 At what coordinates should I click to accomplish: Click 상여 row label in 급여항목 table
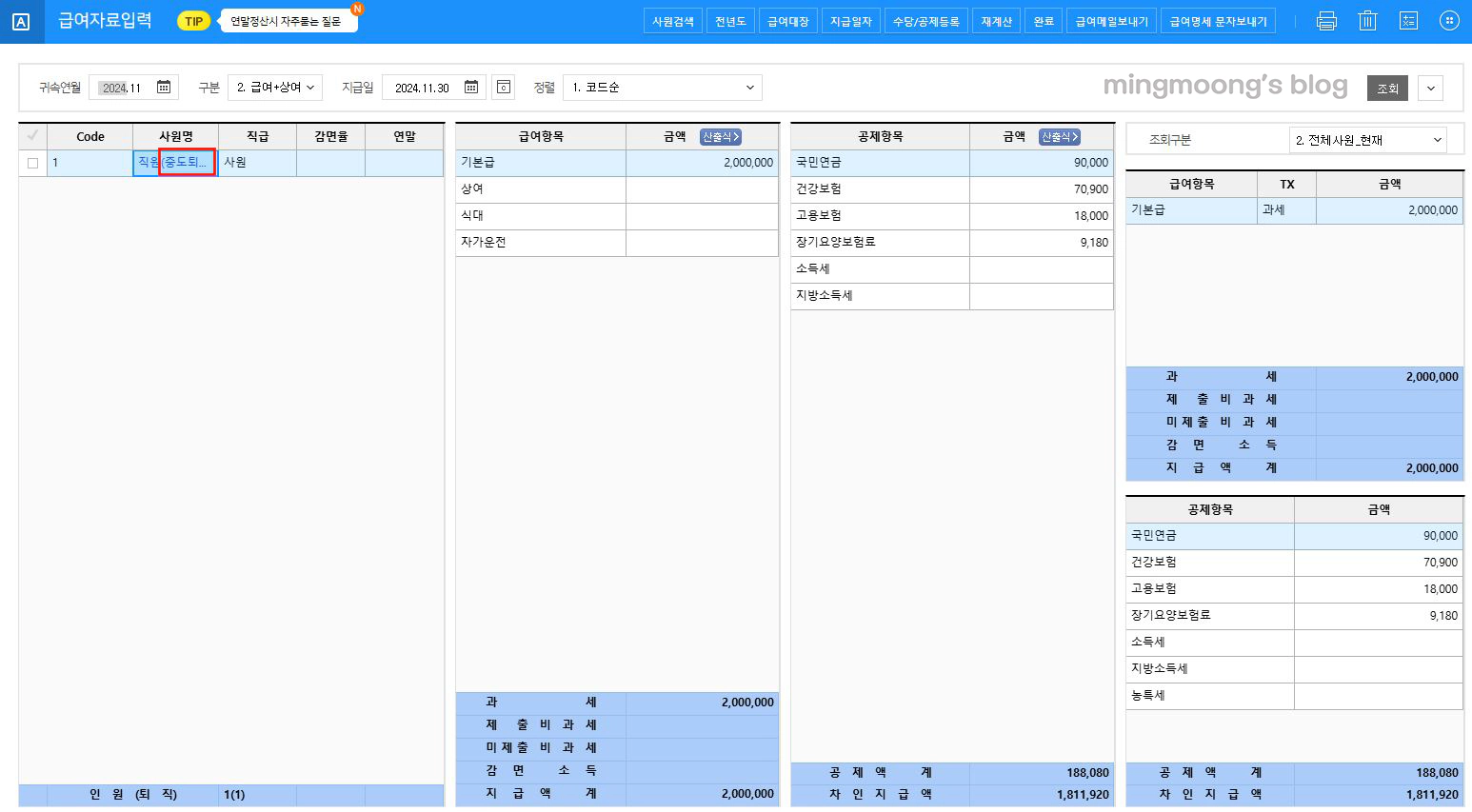541,189
